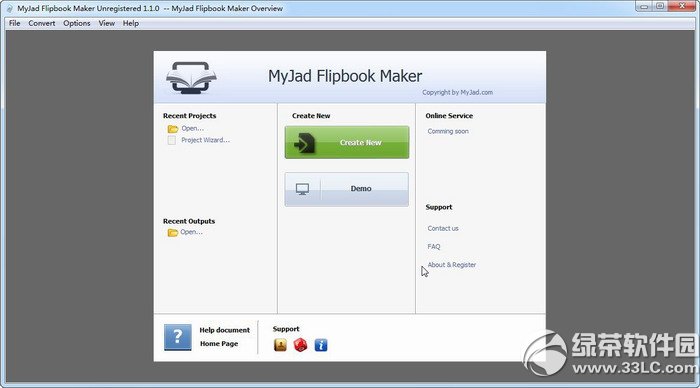Viewport: 700px width, 388px height.
Task: Open the FAQ link
Action: [433, 246]
